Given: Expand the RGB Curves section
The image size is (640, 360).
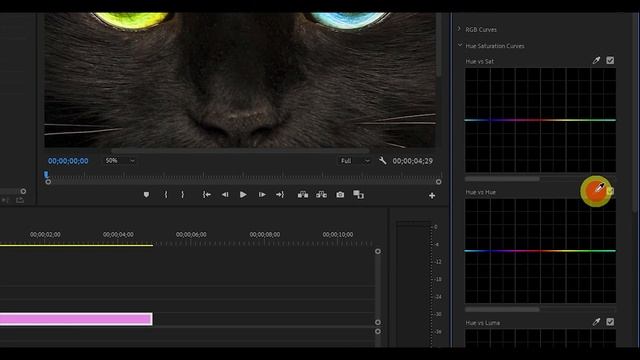Looking at the screenshot, I should (x=459, y=29).
